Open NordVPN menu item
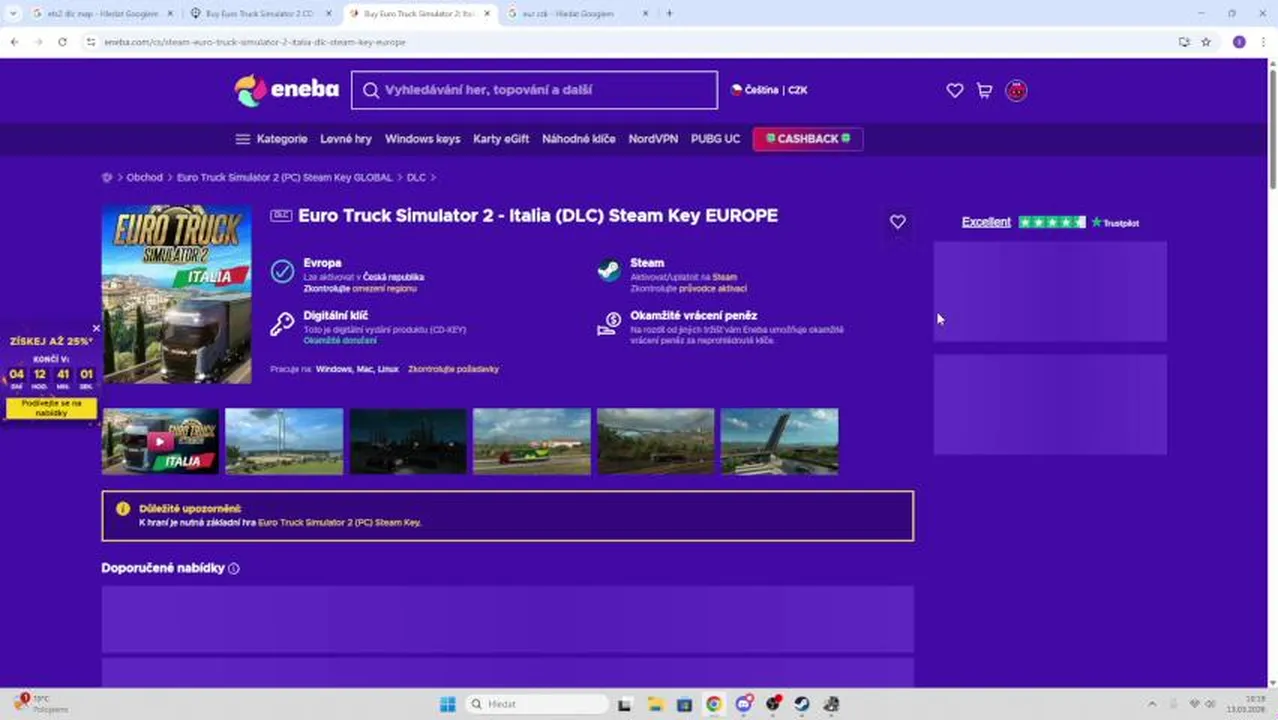 click(x=653, y=139)
